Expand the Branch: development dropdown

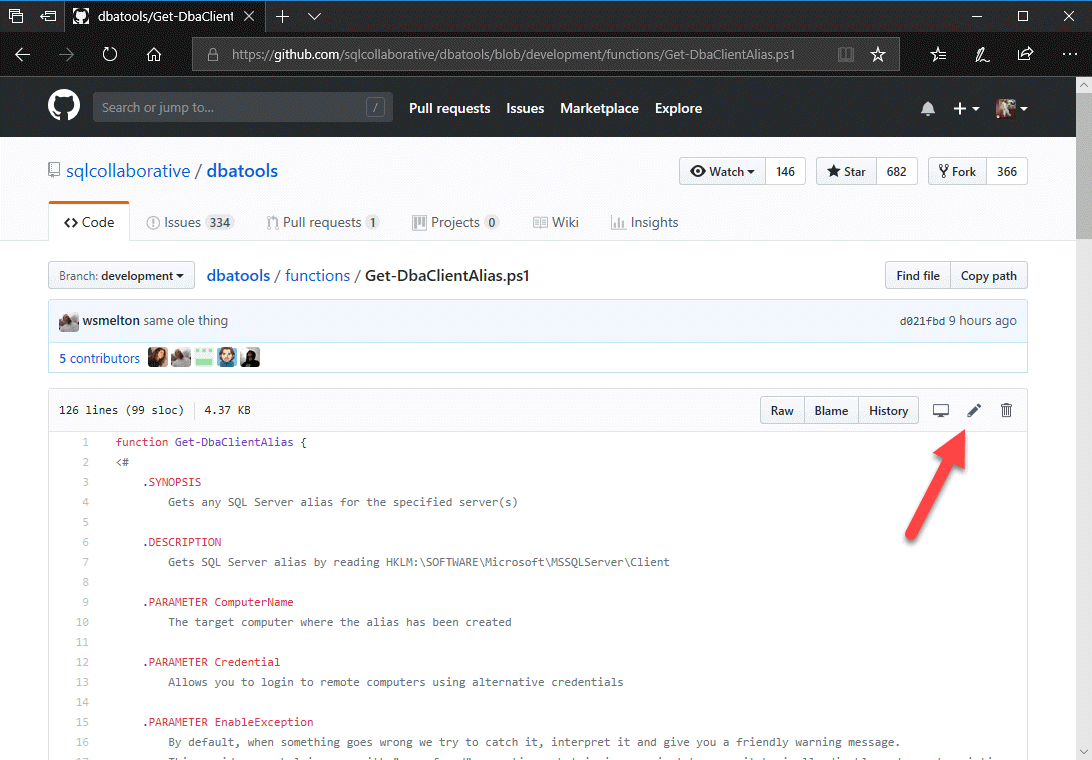(122, 276)
